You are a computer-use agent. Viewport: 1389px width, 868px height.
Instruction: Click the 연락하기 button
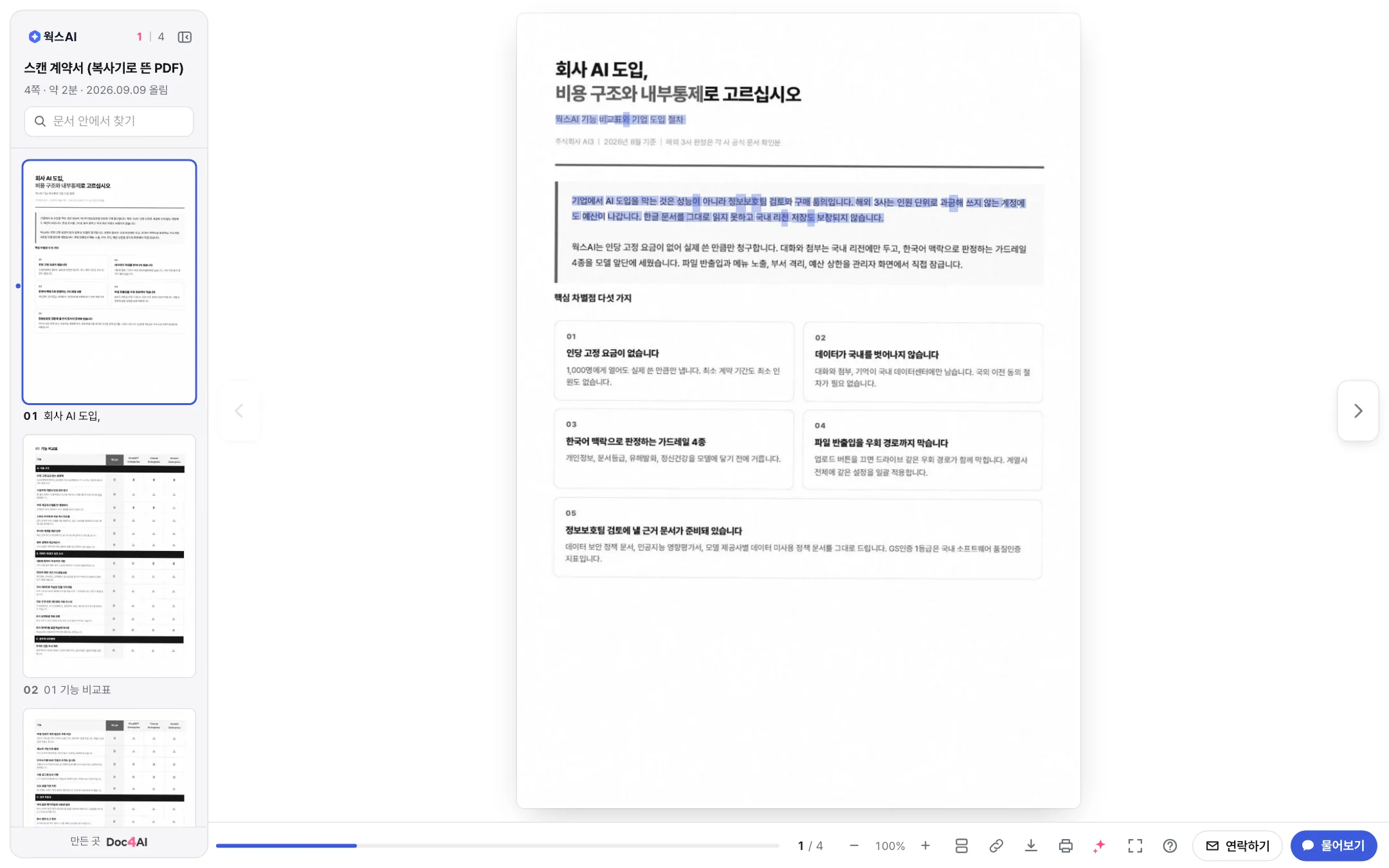1237,845
